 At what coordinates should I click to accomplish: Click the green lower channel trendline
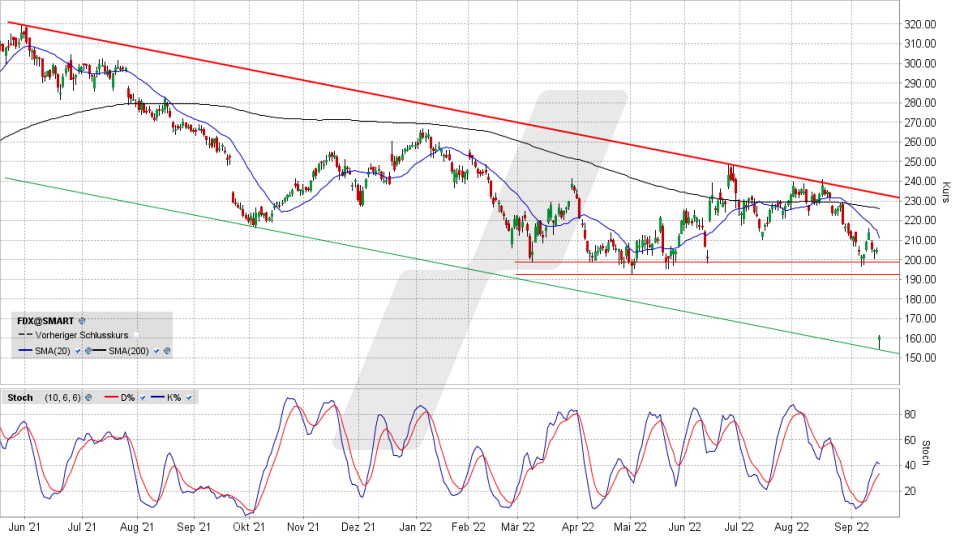tap(452, 265)
